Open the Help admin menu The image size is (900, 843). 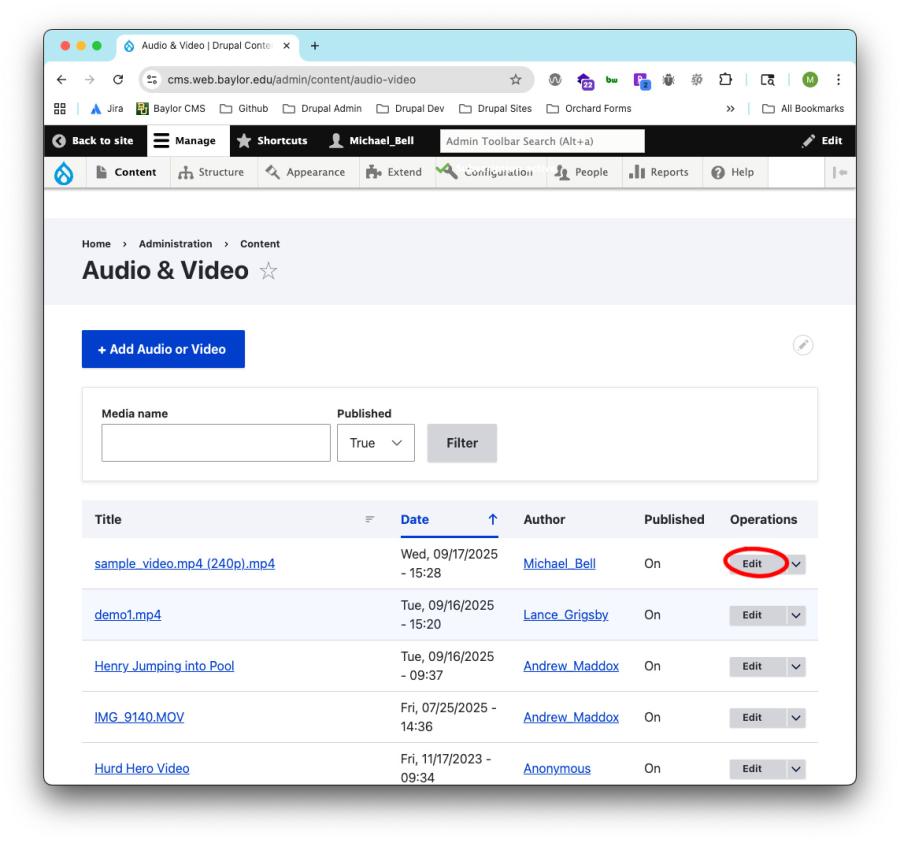[733, 172]
